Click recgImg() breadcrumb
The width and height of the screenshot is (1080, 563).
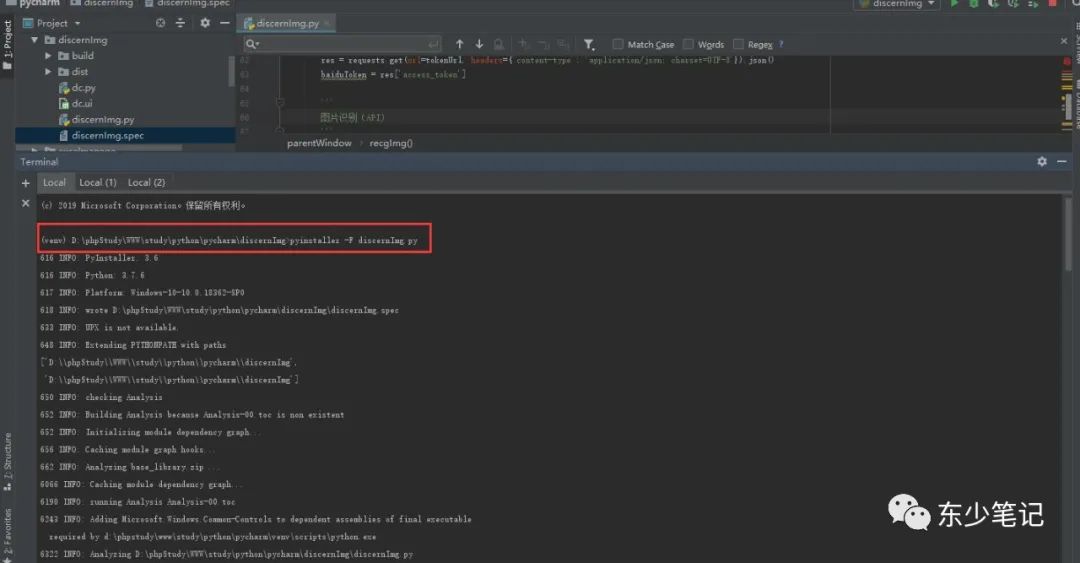click(391, 143)
